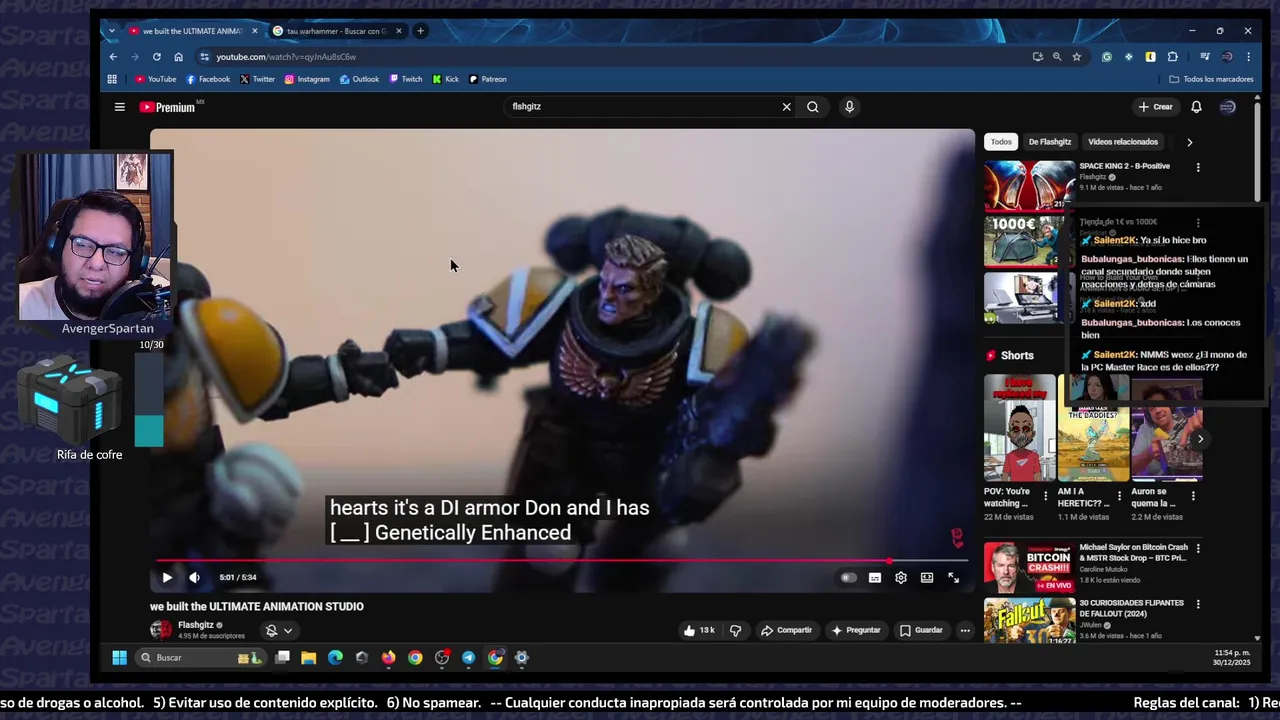Open the YouTube account avatar menu
This screenshot has height=720, width=1280.
point(1228,107)
